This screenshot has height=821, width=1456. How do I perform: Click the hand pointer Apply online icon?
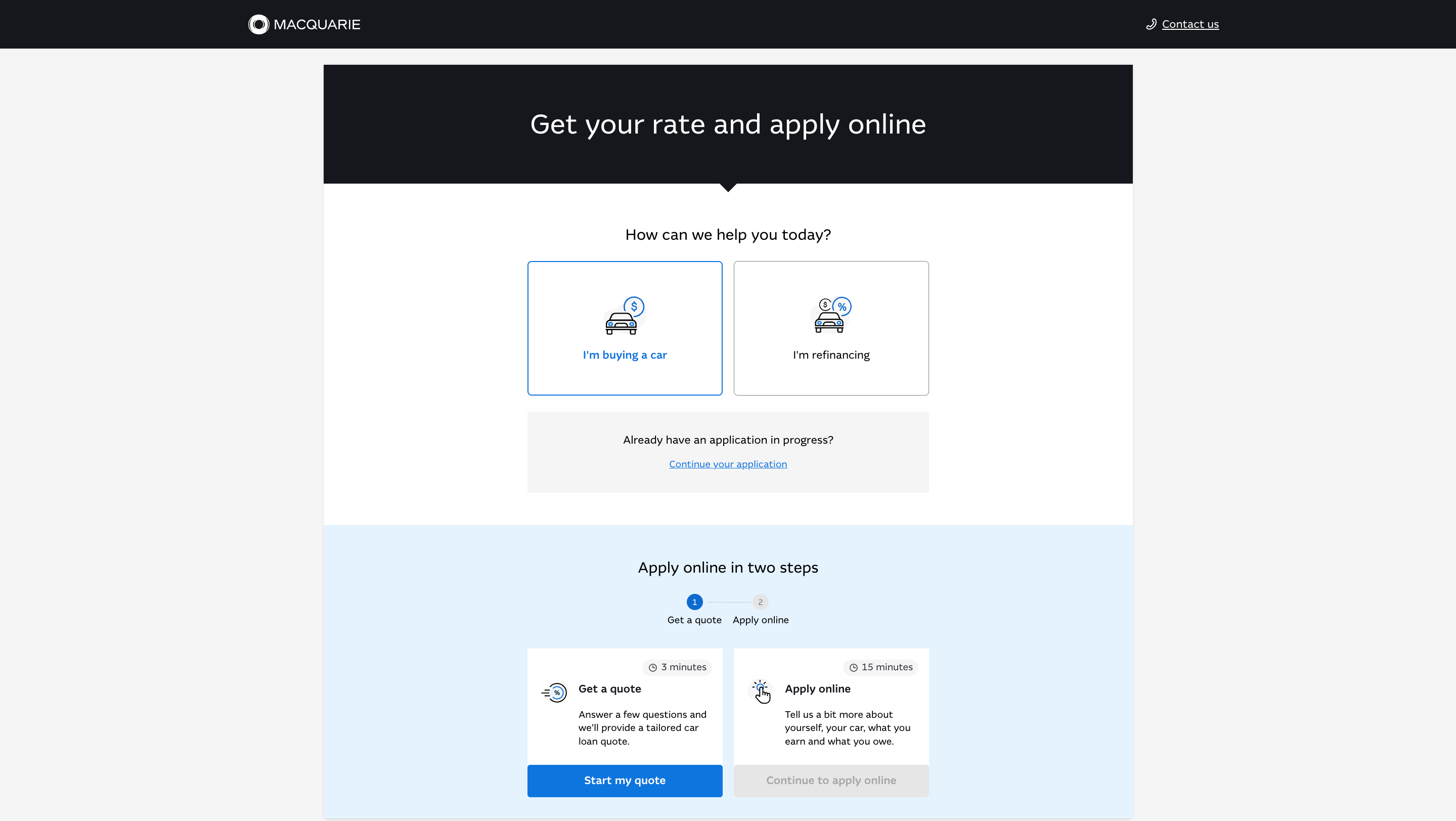click(761, 692)
